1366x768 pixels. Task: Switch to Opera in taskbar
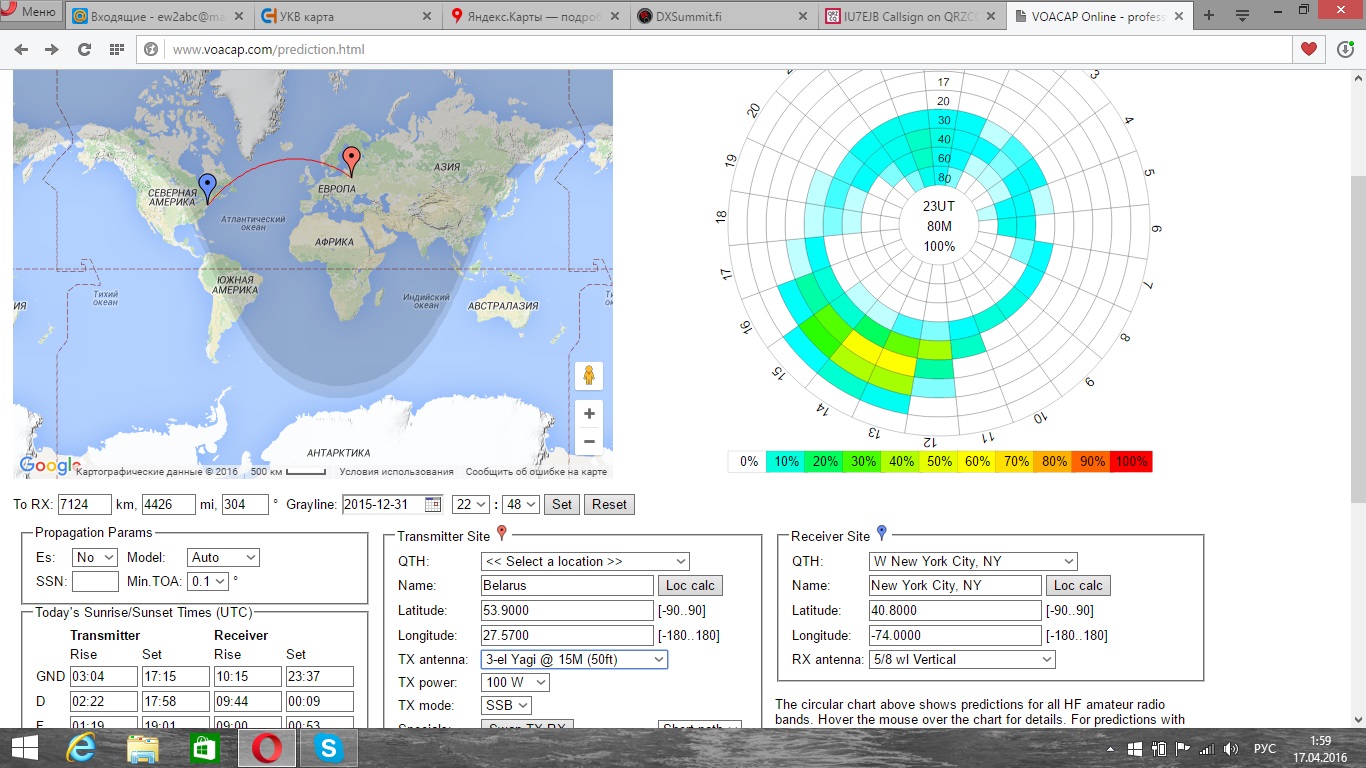267,748
